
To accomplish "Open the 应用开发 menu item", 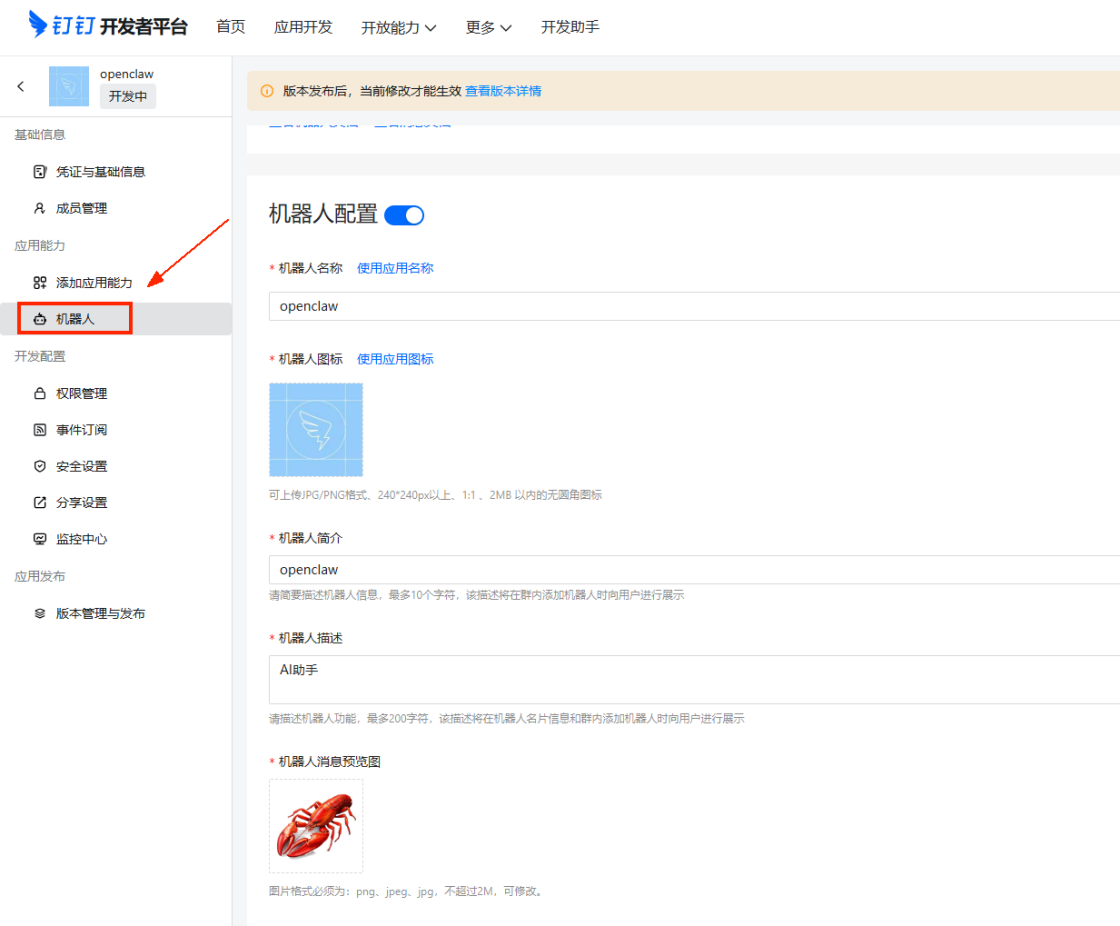I will (x=303, y=27).
